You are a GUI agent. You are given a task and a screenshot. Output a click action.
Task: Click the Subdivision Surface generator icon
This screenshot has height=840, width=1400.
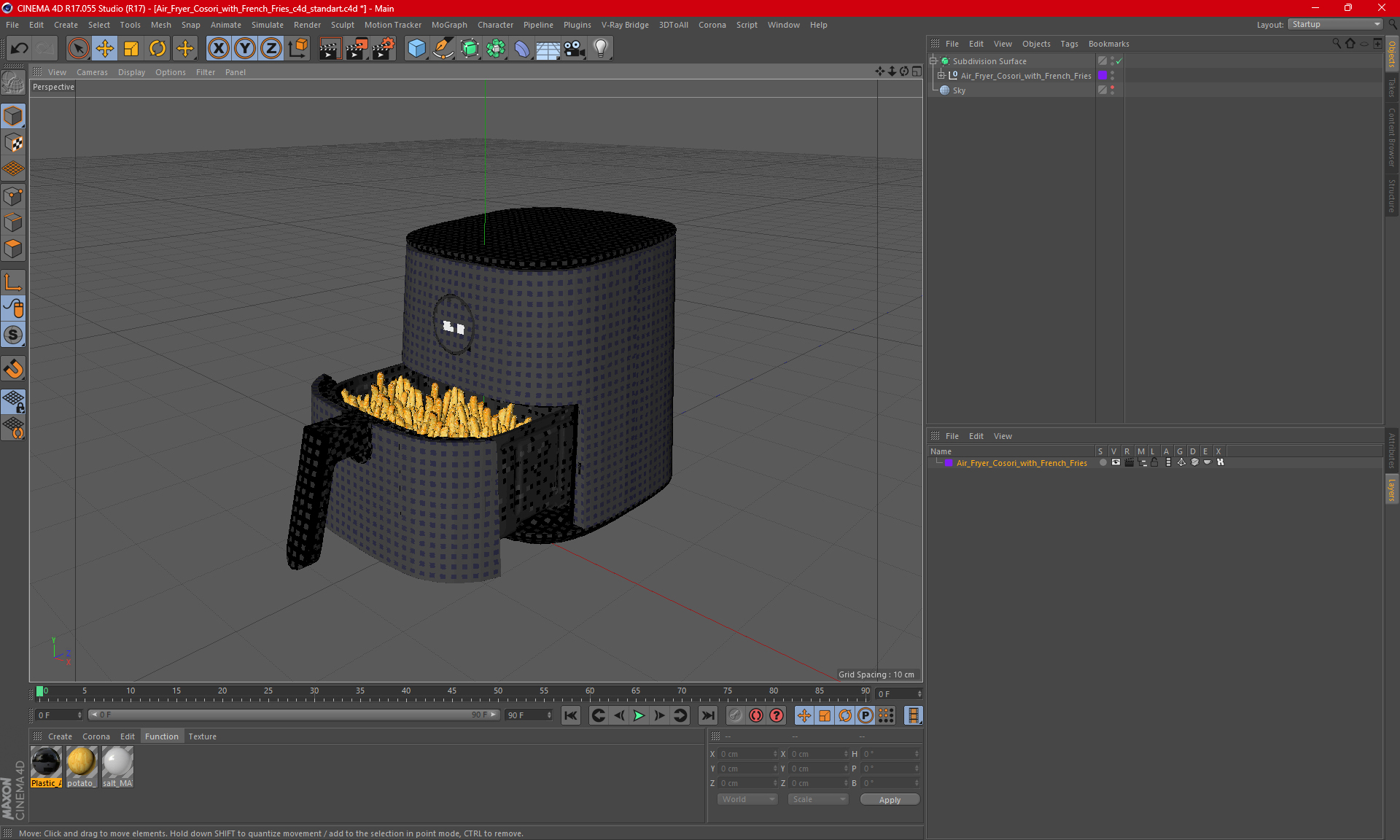point(470,49)
